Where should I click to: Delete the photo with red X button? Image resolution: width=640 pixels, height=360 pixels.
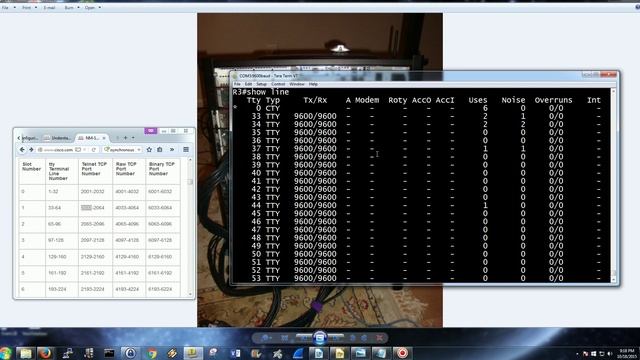[380, 338]
